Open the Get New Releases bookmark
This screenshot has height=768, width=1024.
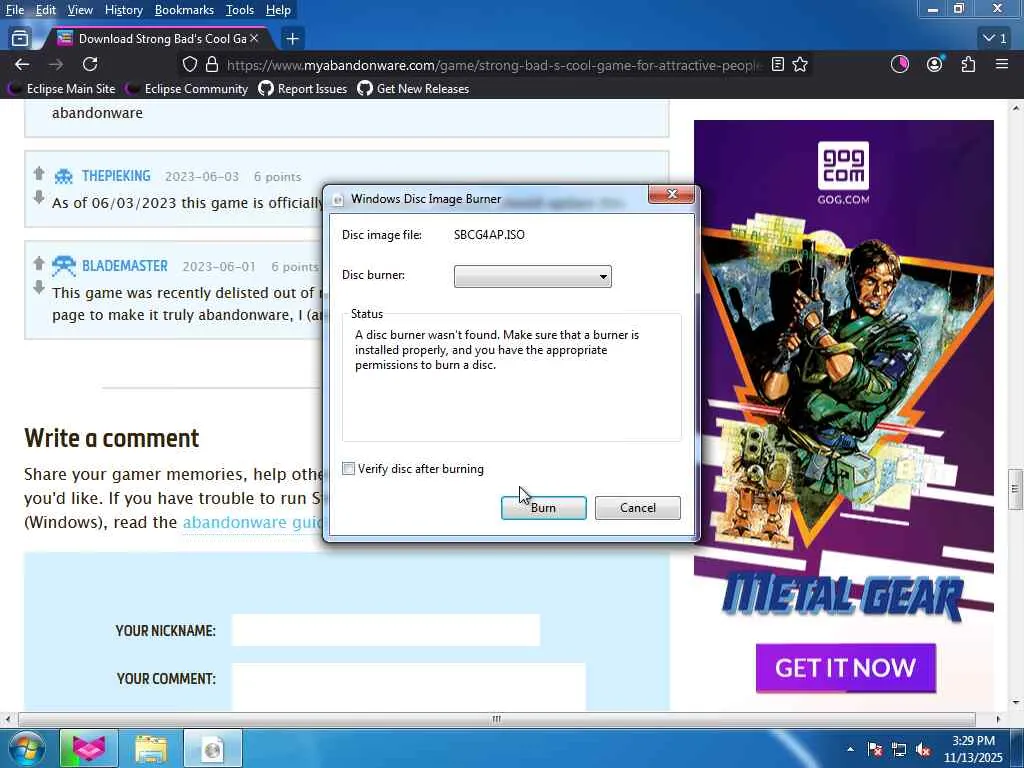(413, 88)
